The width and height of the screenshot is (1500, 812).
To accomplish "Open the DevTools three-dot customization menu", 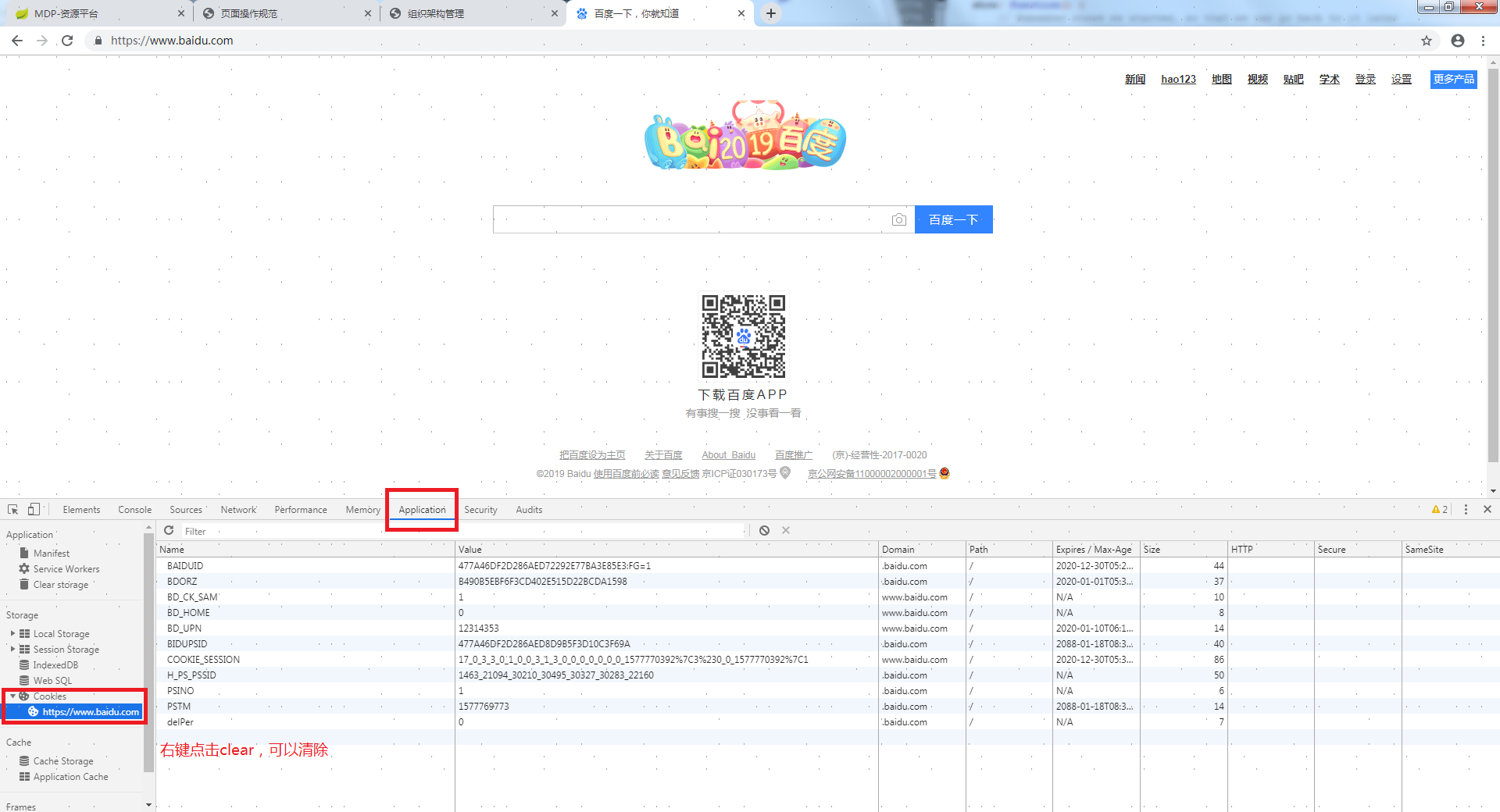I will [1466, 509].
